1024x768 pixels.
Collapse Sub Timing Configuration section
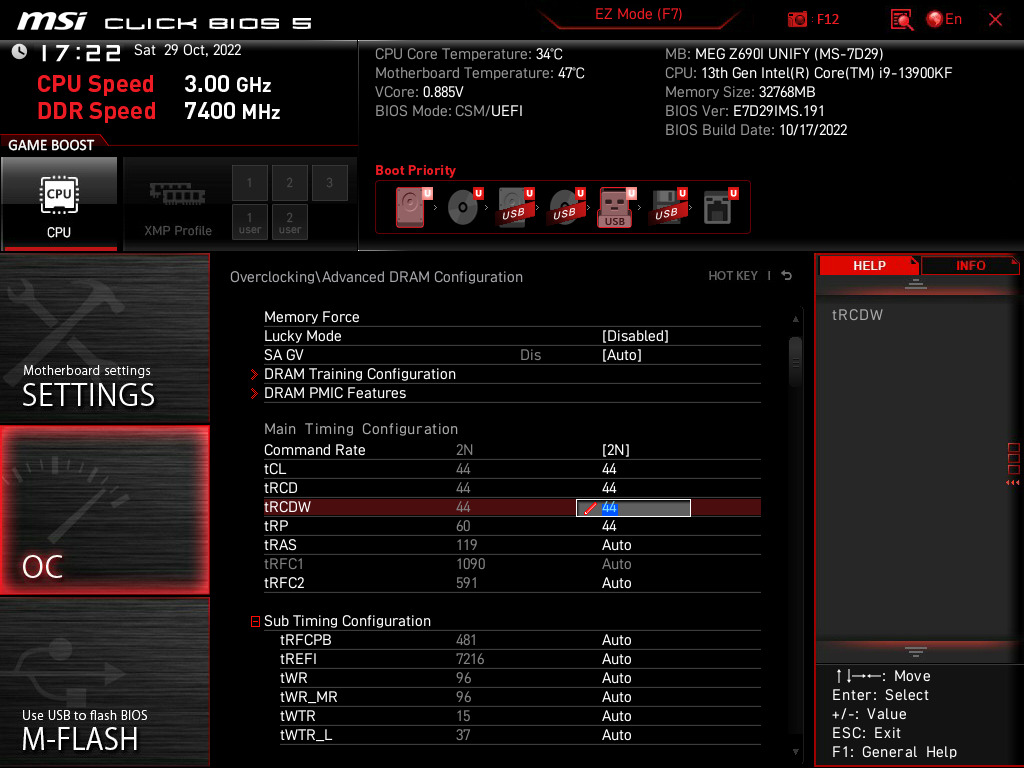pyautogui.click(x=255, y=621)
